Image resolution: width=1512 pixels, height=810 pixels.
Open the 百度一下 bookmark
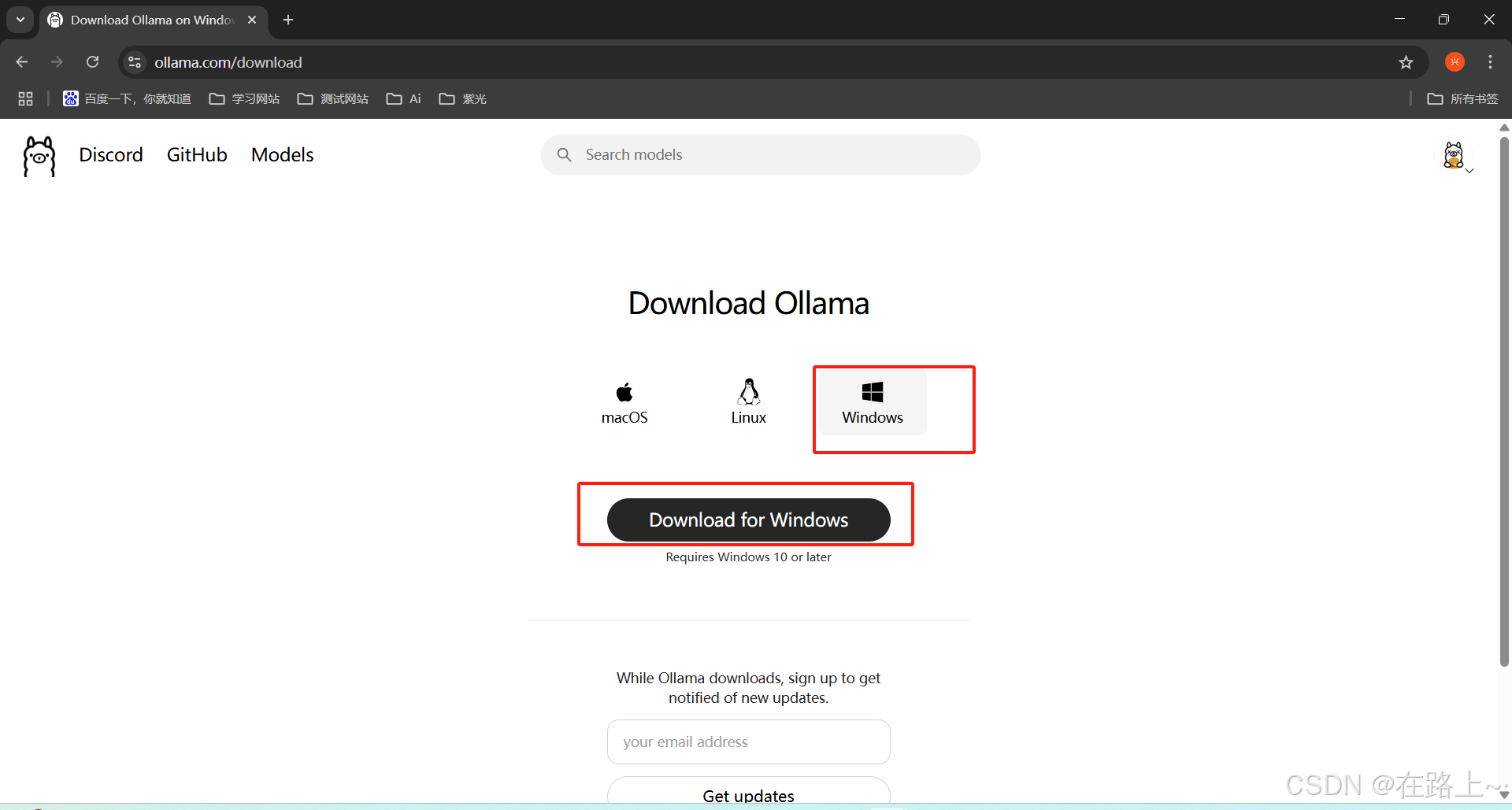(x=127, y=98)
